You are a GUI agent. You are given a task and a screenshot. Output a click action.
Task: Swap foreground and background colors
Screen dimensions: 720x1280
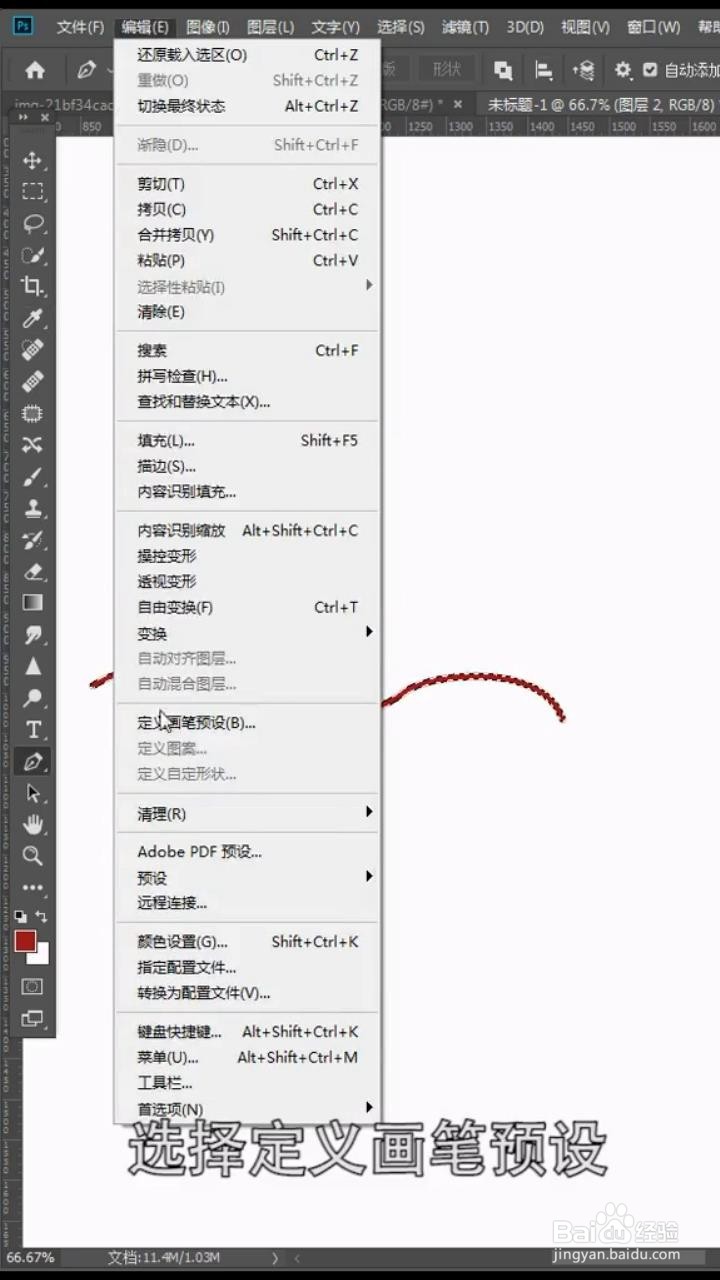(x=41, y=916)
